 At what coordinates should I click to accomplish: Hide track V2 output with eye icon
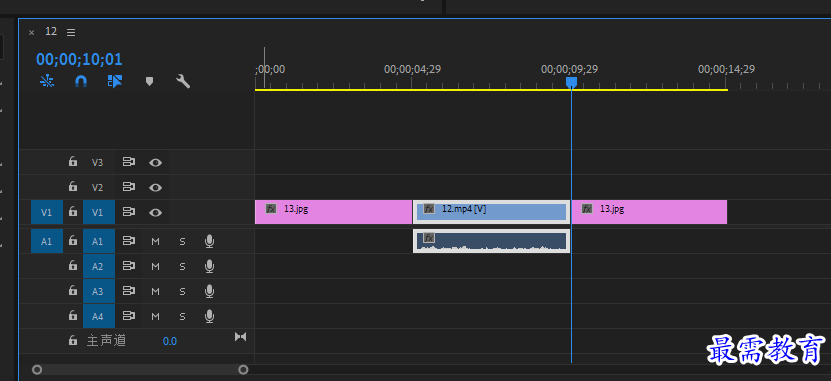point(155,188)
